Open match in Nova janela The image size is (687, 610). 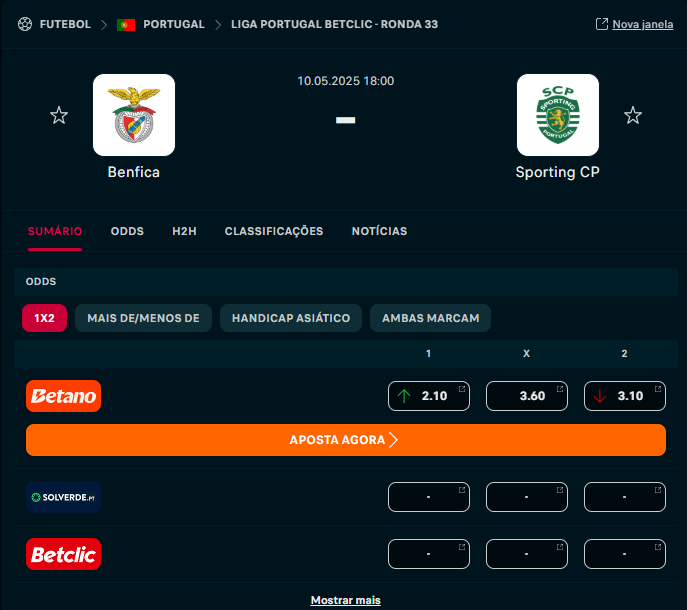tap(642, 25)
